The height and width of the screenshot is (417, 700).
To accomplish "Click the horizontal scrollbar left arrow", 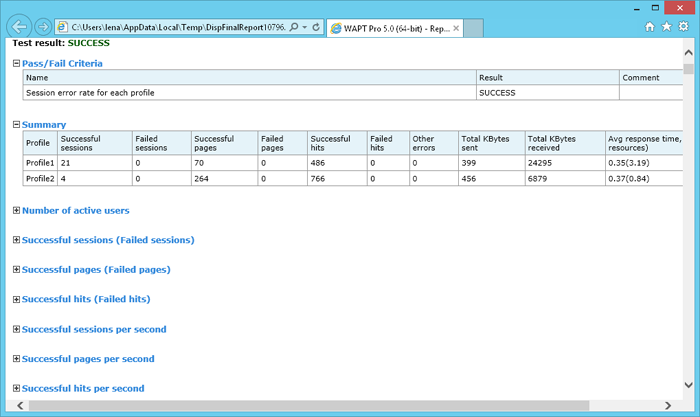I will 20,405.
